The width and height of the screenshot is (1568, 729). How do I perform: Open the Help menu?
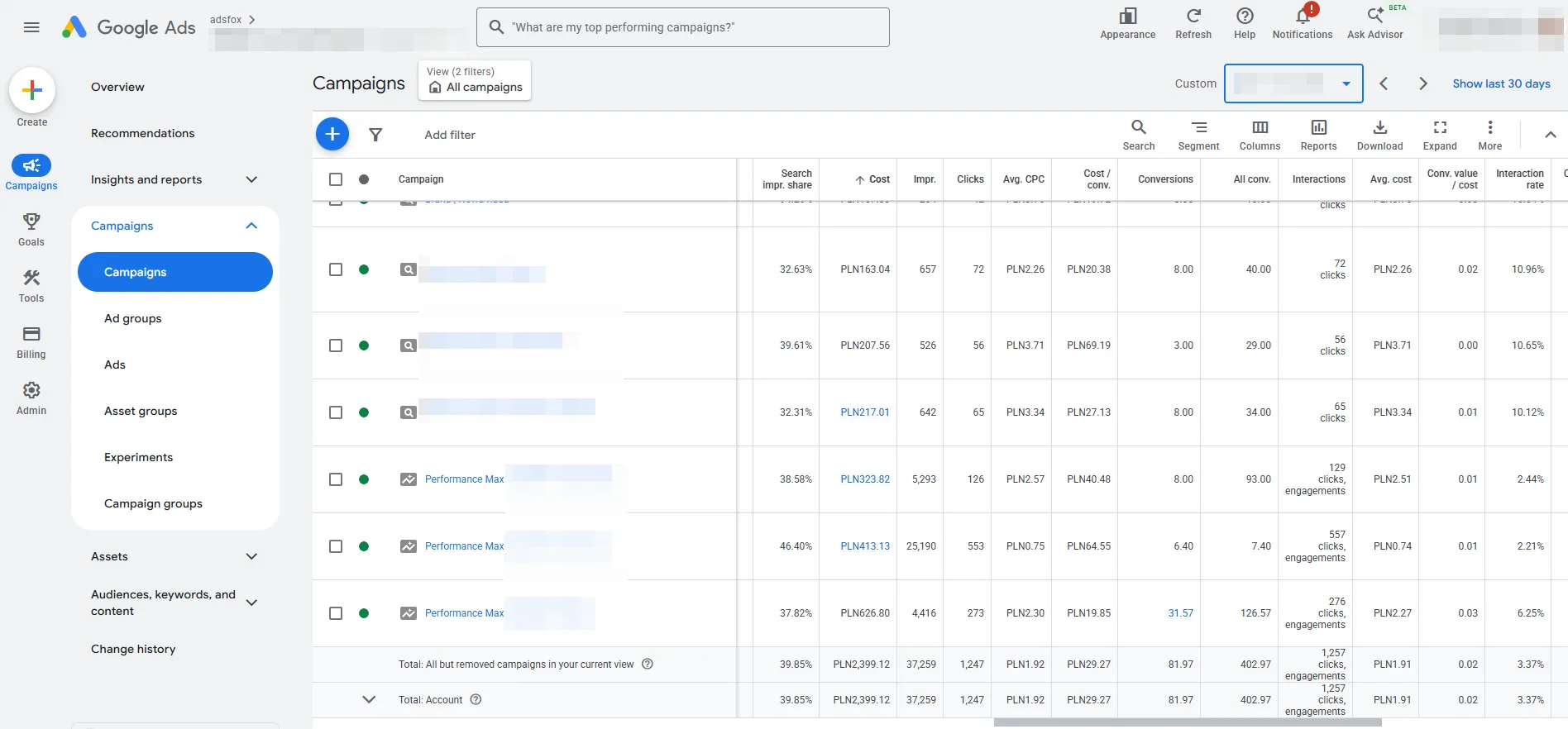[x=1245, y=24]
